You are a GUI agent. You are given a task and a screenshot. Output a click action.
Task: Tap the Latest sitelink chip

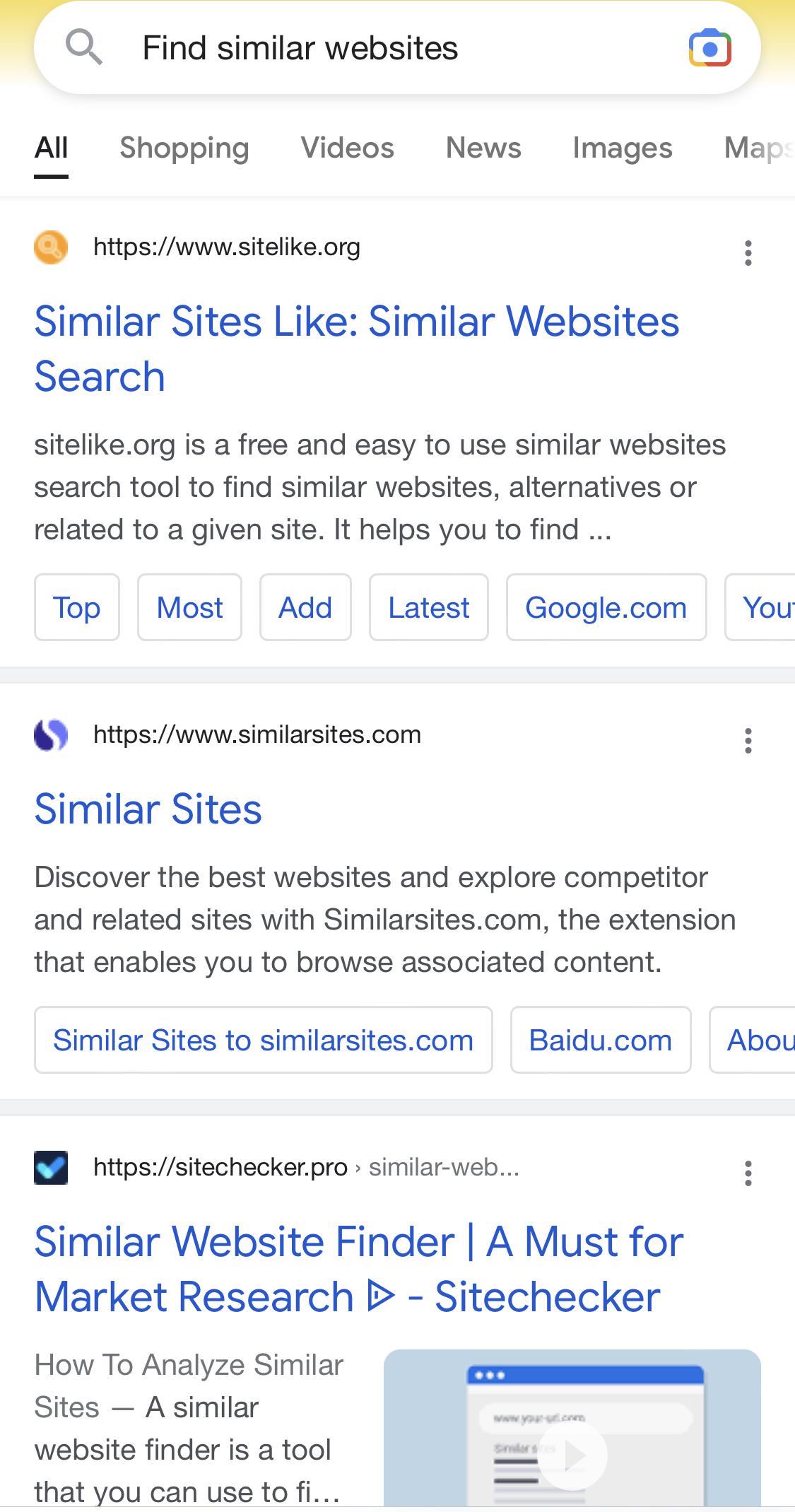[428, 608]
